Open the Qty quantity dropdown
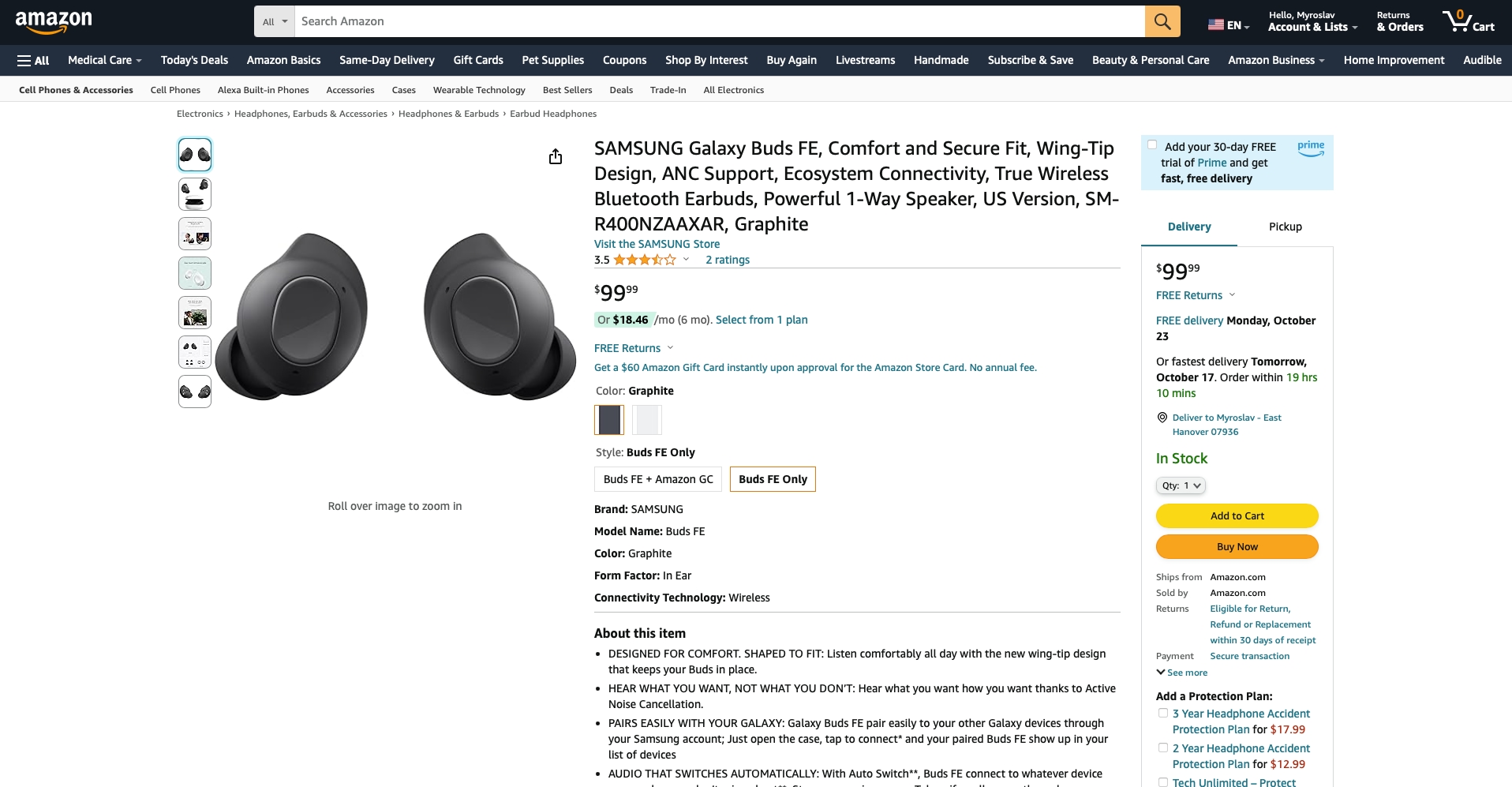The height and width of the screenshot is (787, 1512). (x=1181, y=485)
